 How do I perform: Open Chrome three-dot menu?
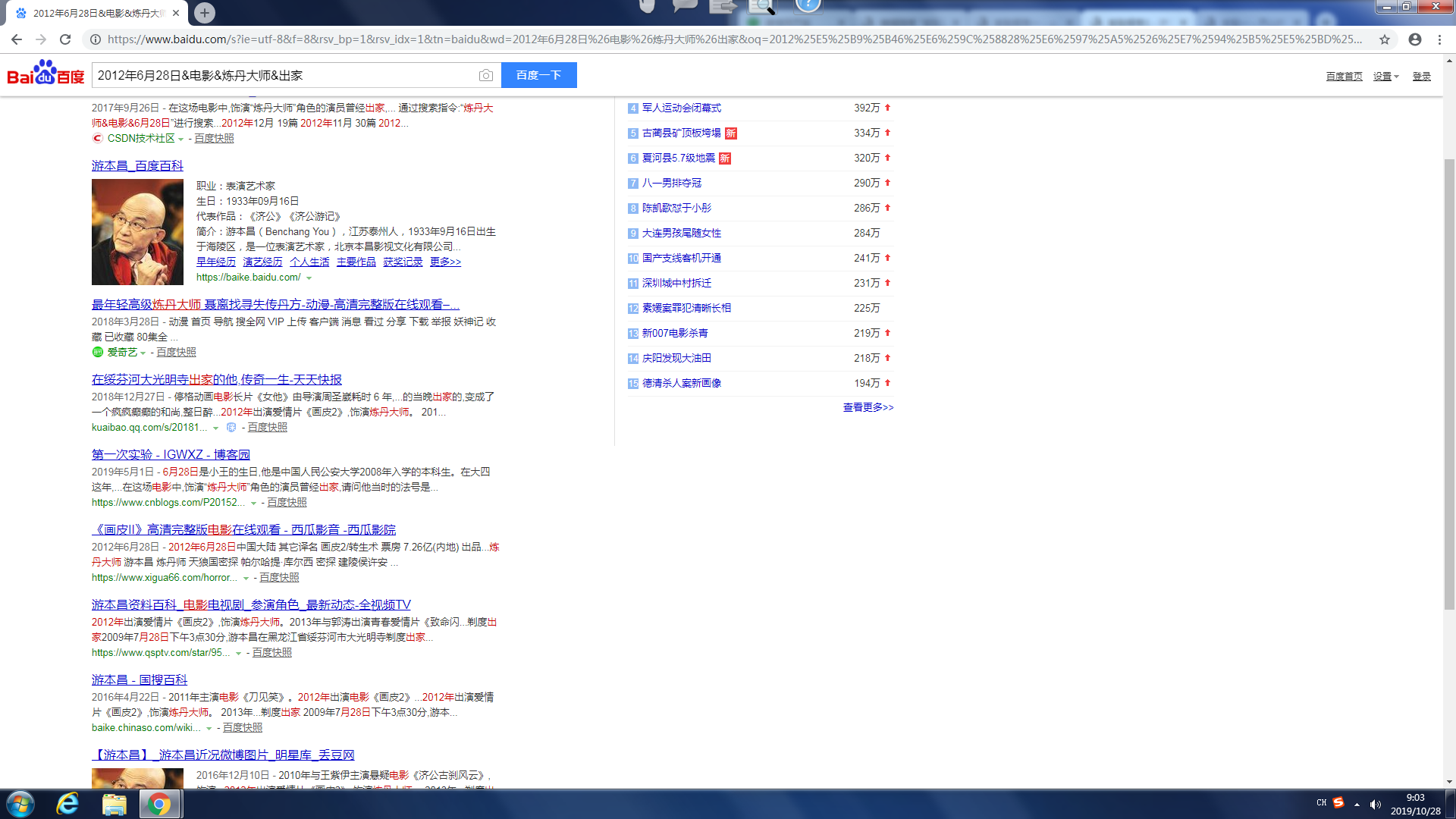coord(1439,39)
